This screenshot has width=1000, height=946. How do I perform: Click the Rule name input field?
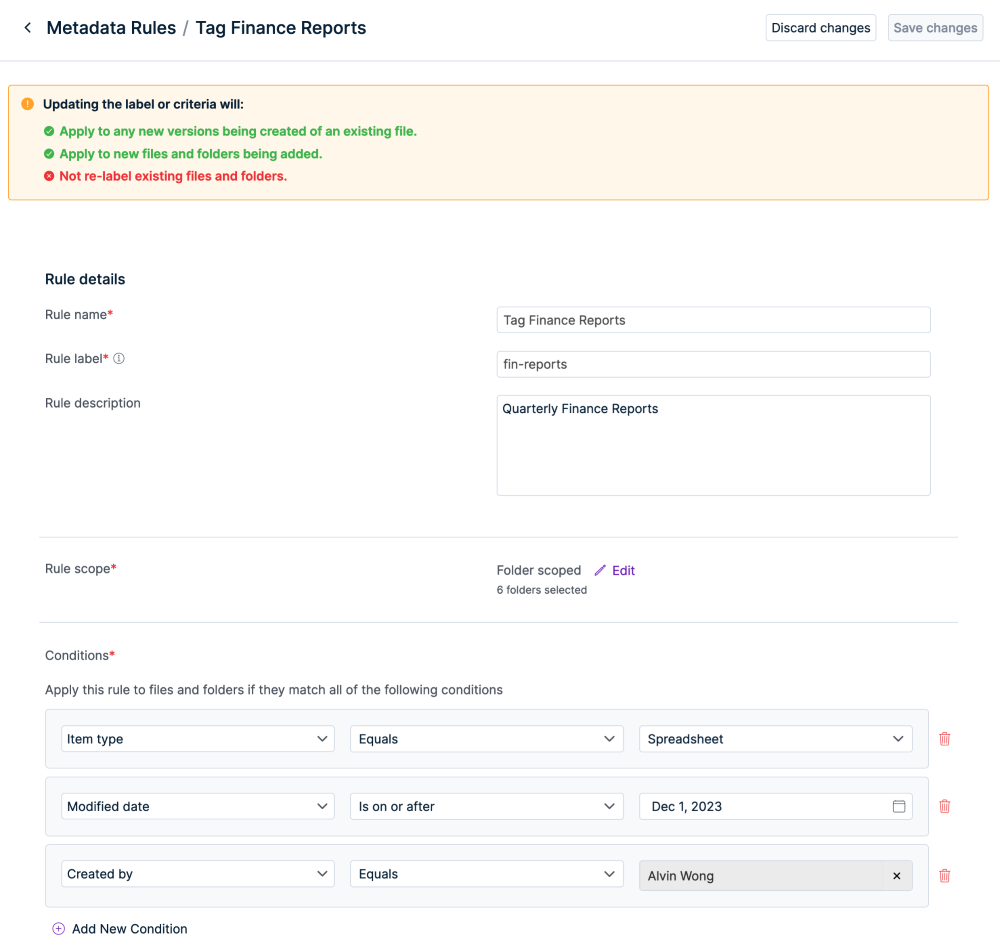[713, 320]
